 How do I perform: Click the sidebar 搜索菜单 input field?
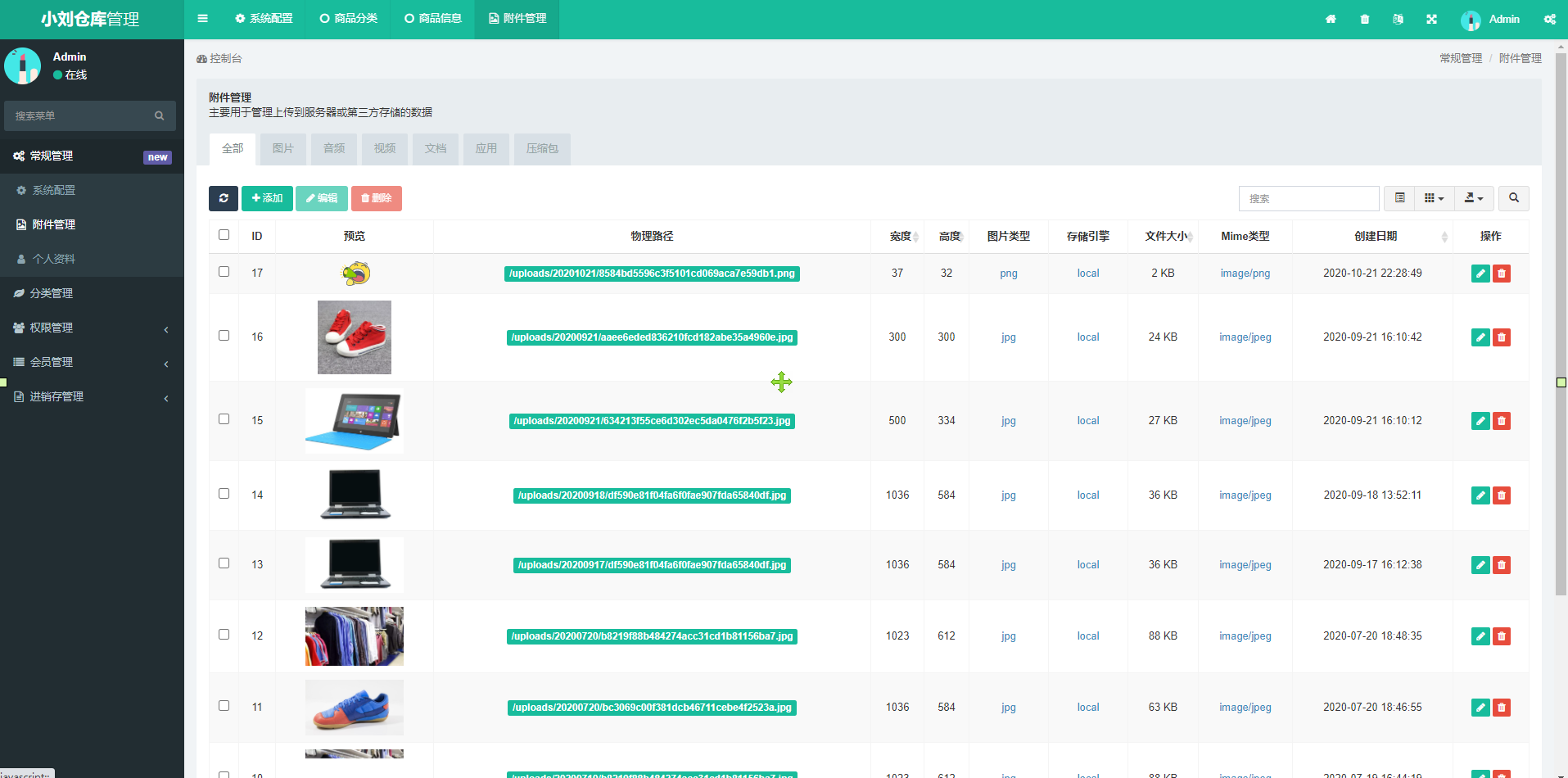coord(79,115)
